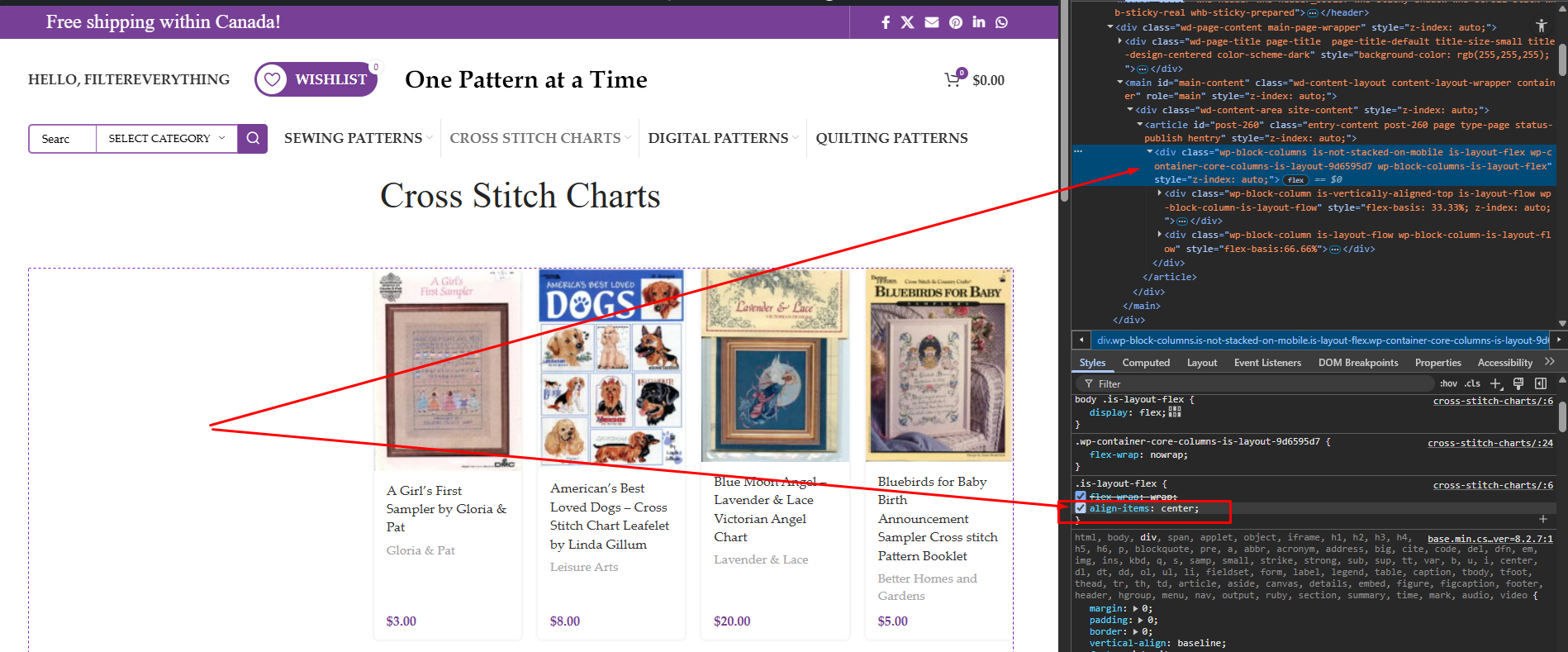Uncheck the flex-wrap: wrap property

point(1081,497)
